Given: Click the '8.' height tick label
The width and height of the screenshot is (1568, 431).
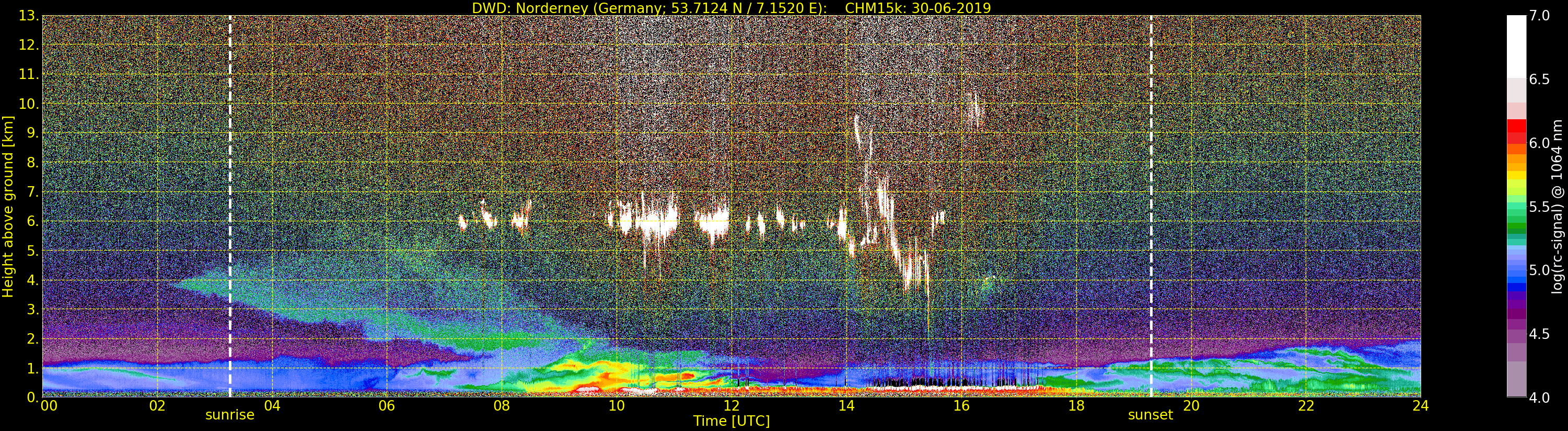Looking at the screenshot, I should pos(32,163).
